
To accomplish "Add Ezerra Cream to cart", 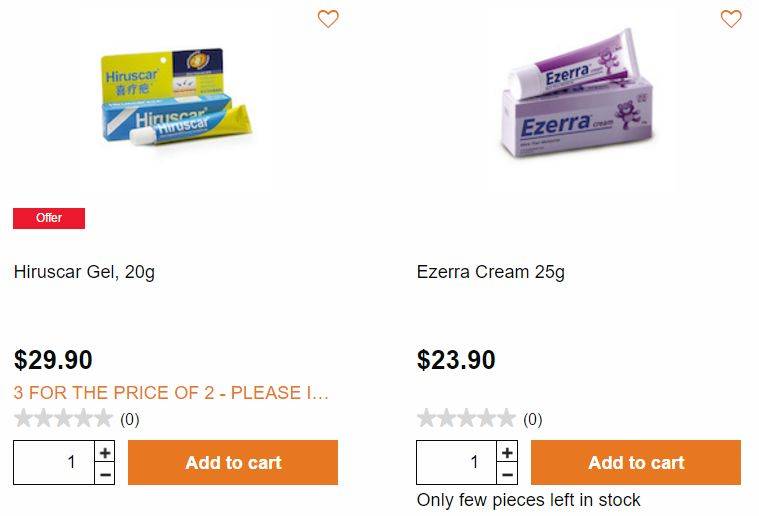I will click(636, 462).
